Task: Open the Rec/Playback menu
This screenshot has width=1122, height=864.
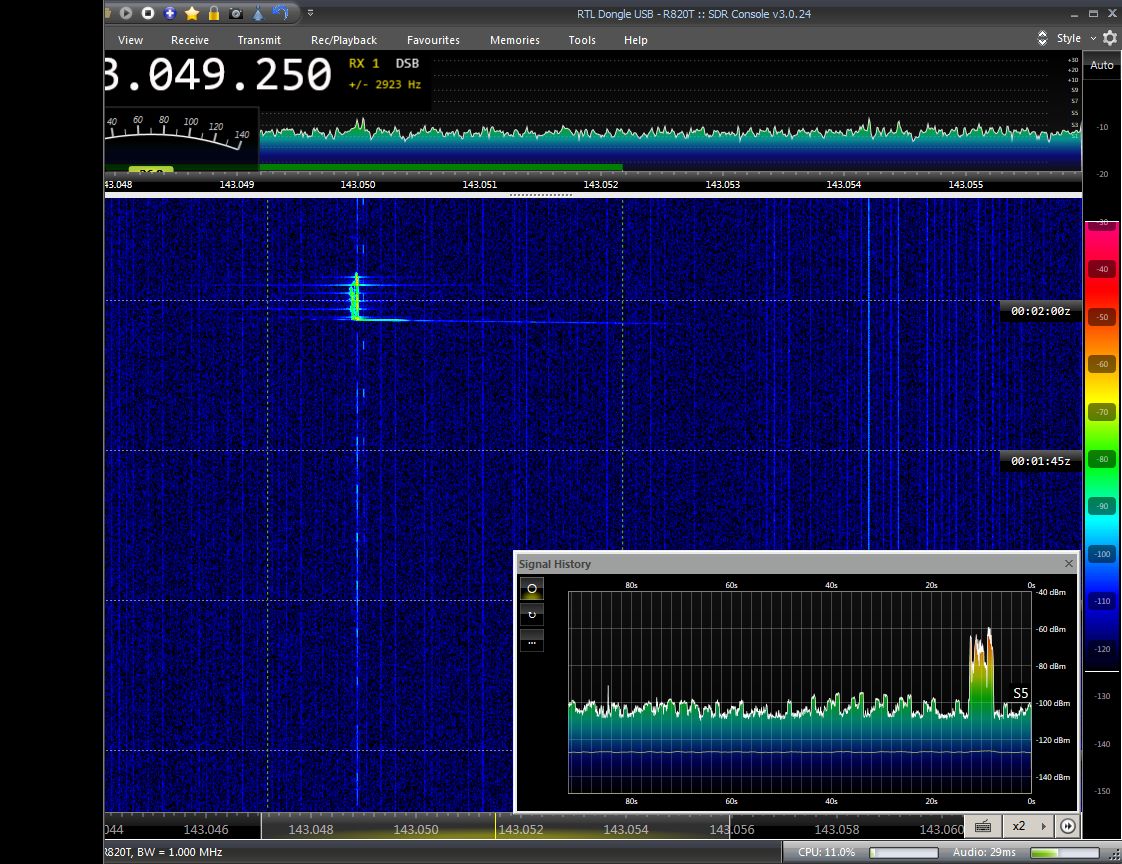Action: pos(343,40)
